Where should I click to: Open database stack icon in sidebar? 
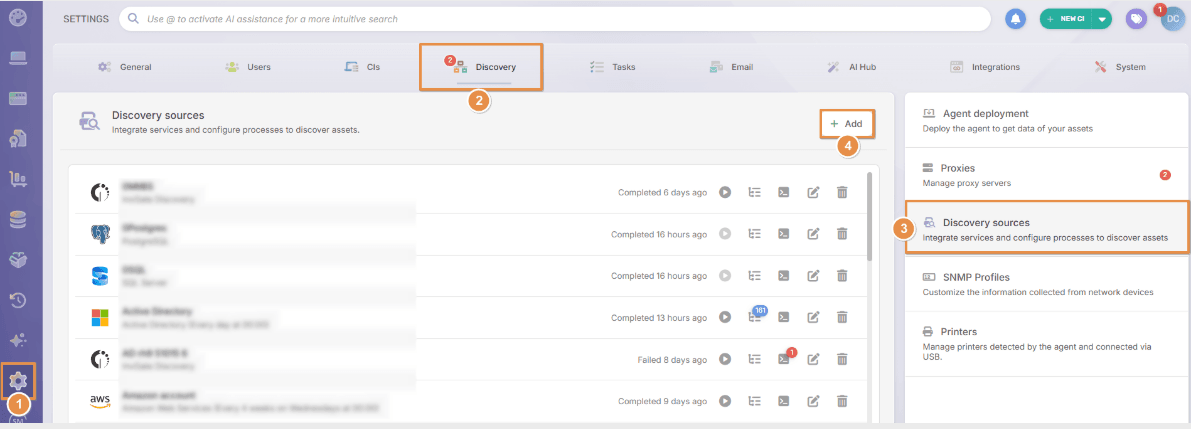point(18,219)
